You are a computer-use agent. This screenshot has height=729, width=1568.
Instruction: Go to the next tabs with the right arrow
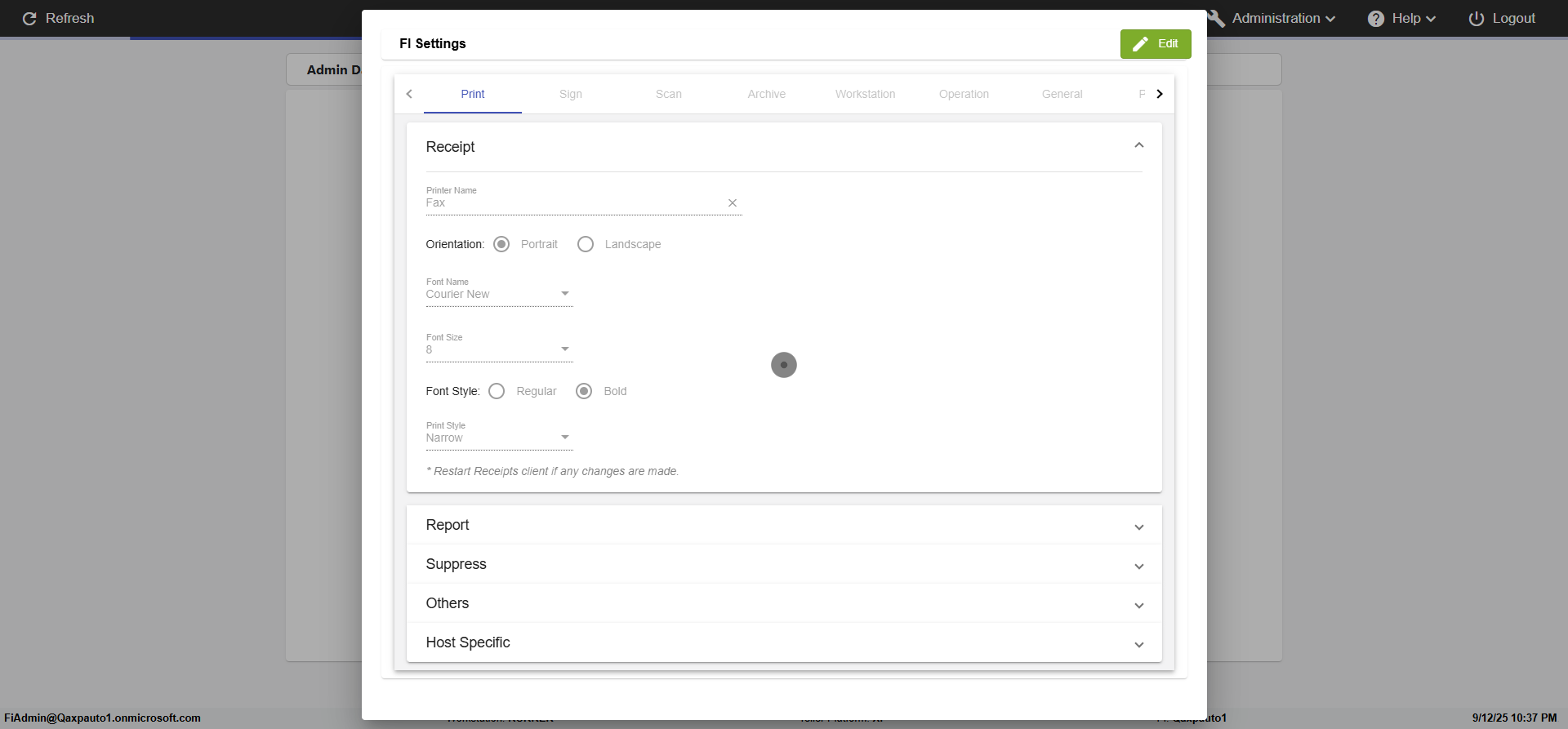click(1159, 94)
